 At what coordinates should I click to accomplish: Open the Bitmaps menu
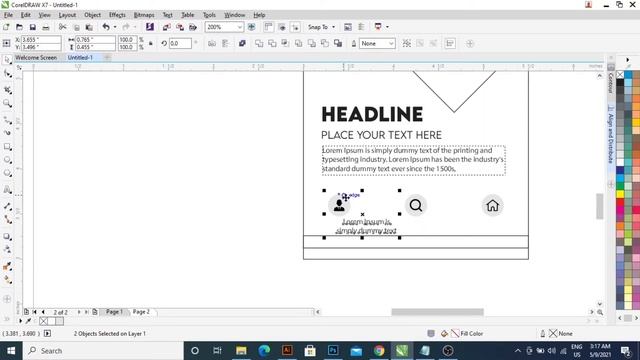[x=144, y=15]
